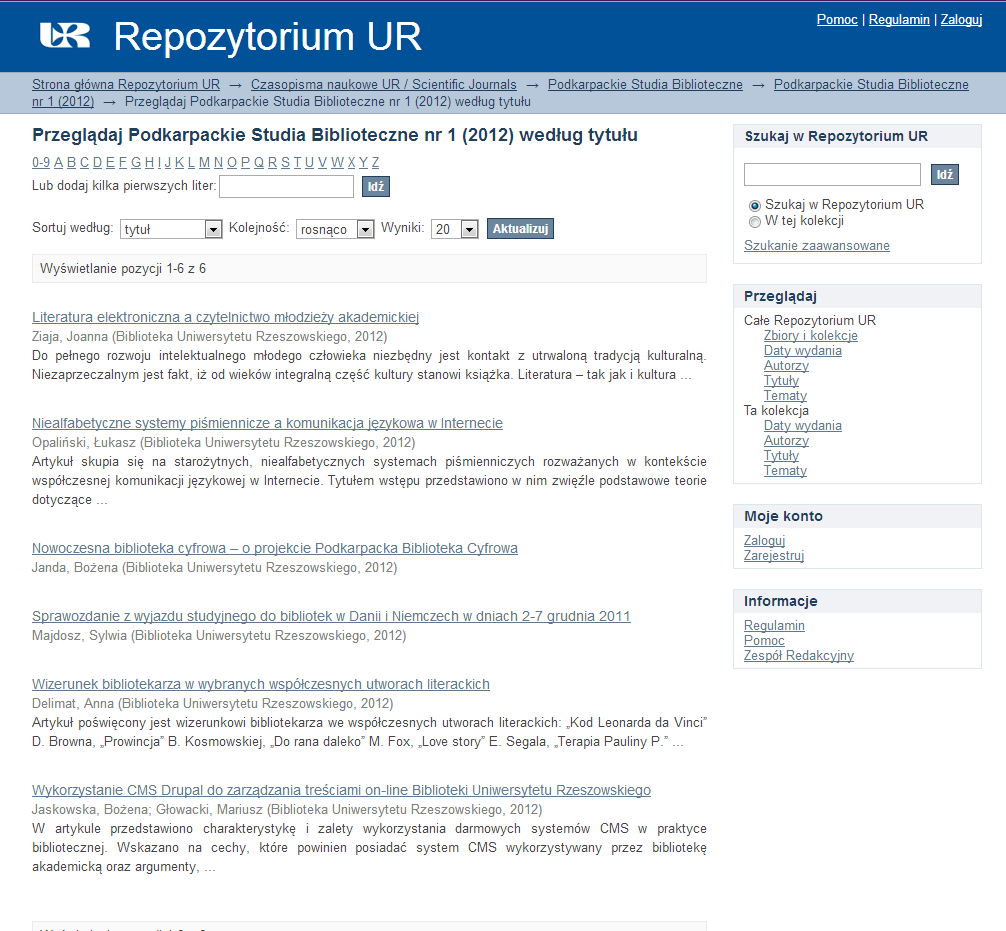Open Pomoc in Informacje panel
The width and height of the screenshot is (1006, 931).
pyautogui.click(x=764, y=640)
